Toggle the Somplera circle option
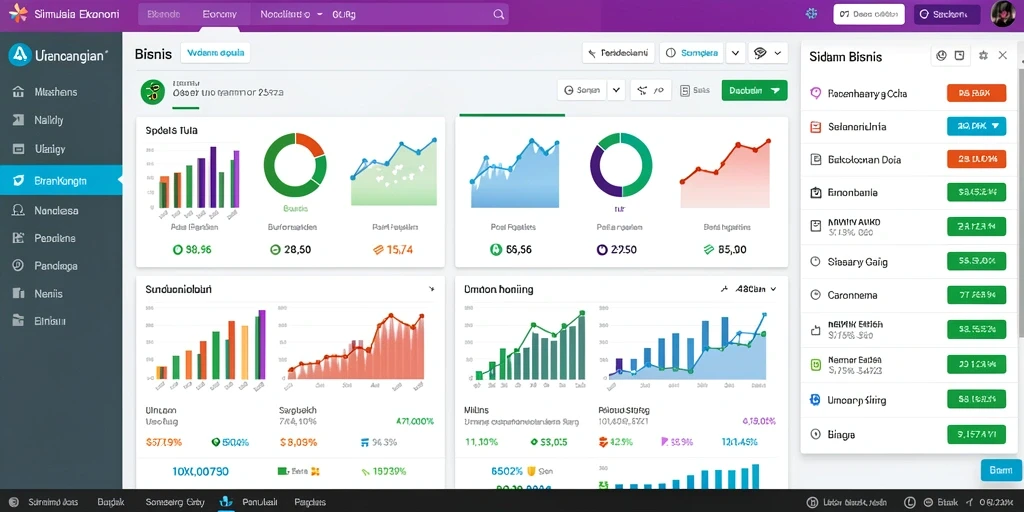 pyautogui.click(x=692, y=54)
